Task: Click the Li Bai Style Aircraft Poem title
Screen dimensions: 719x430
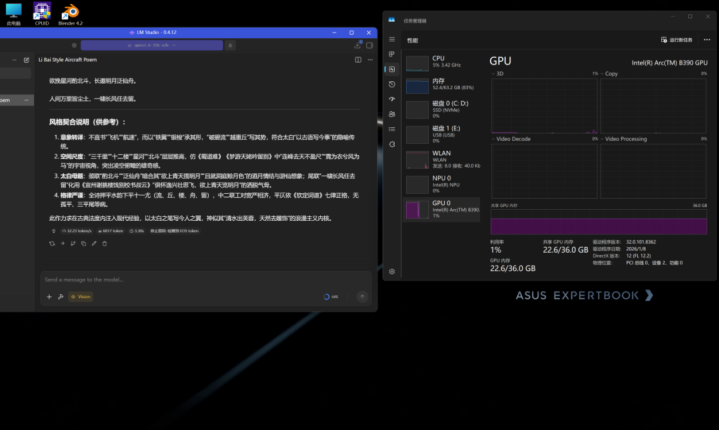Action: pyautogui.click(x=67, y=60)
